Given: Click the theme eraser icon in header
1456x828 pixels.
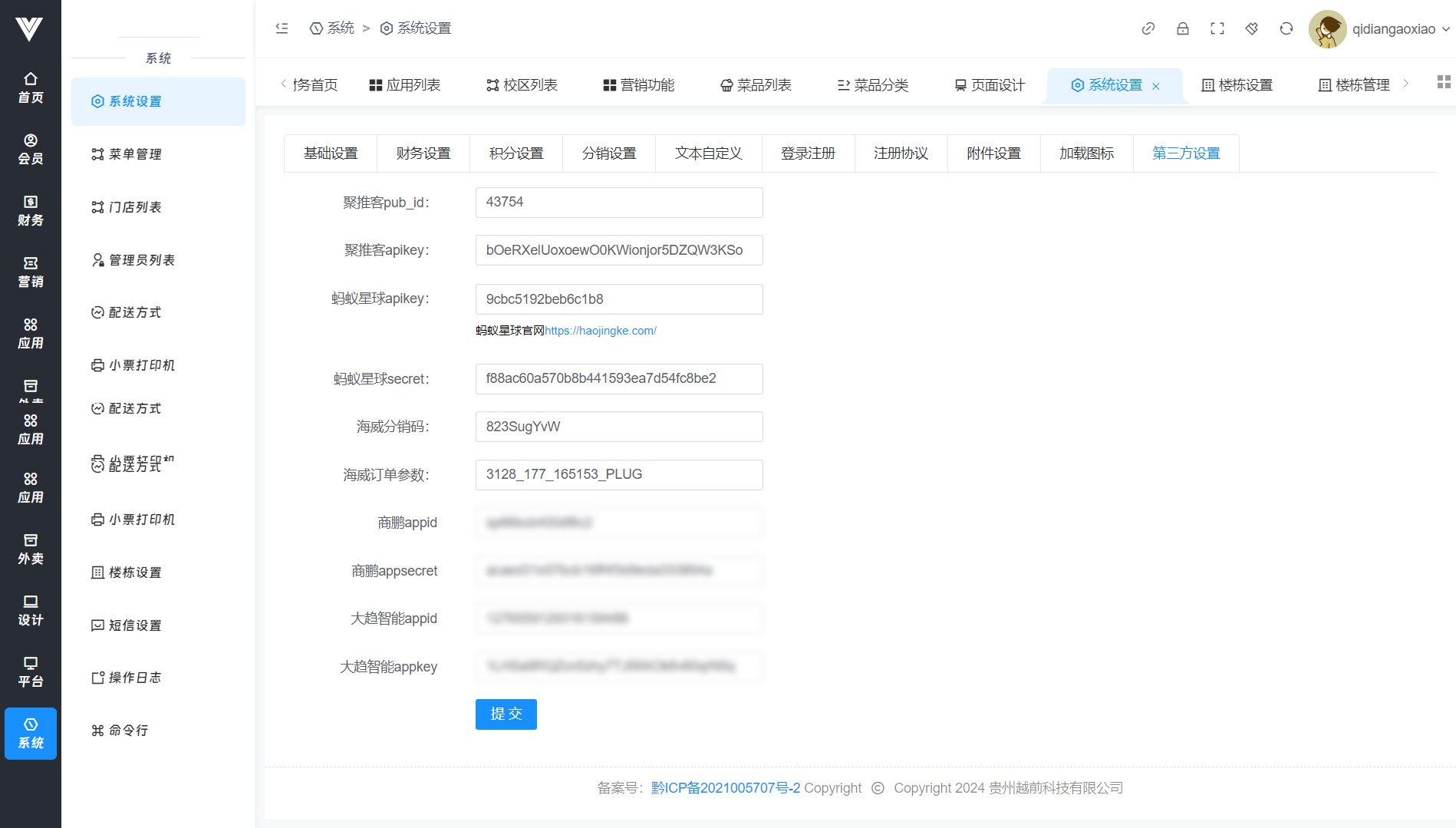Looking at the screenshot, I should (x=1251, y=28).
